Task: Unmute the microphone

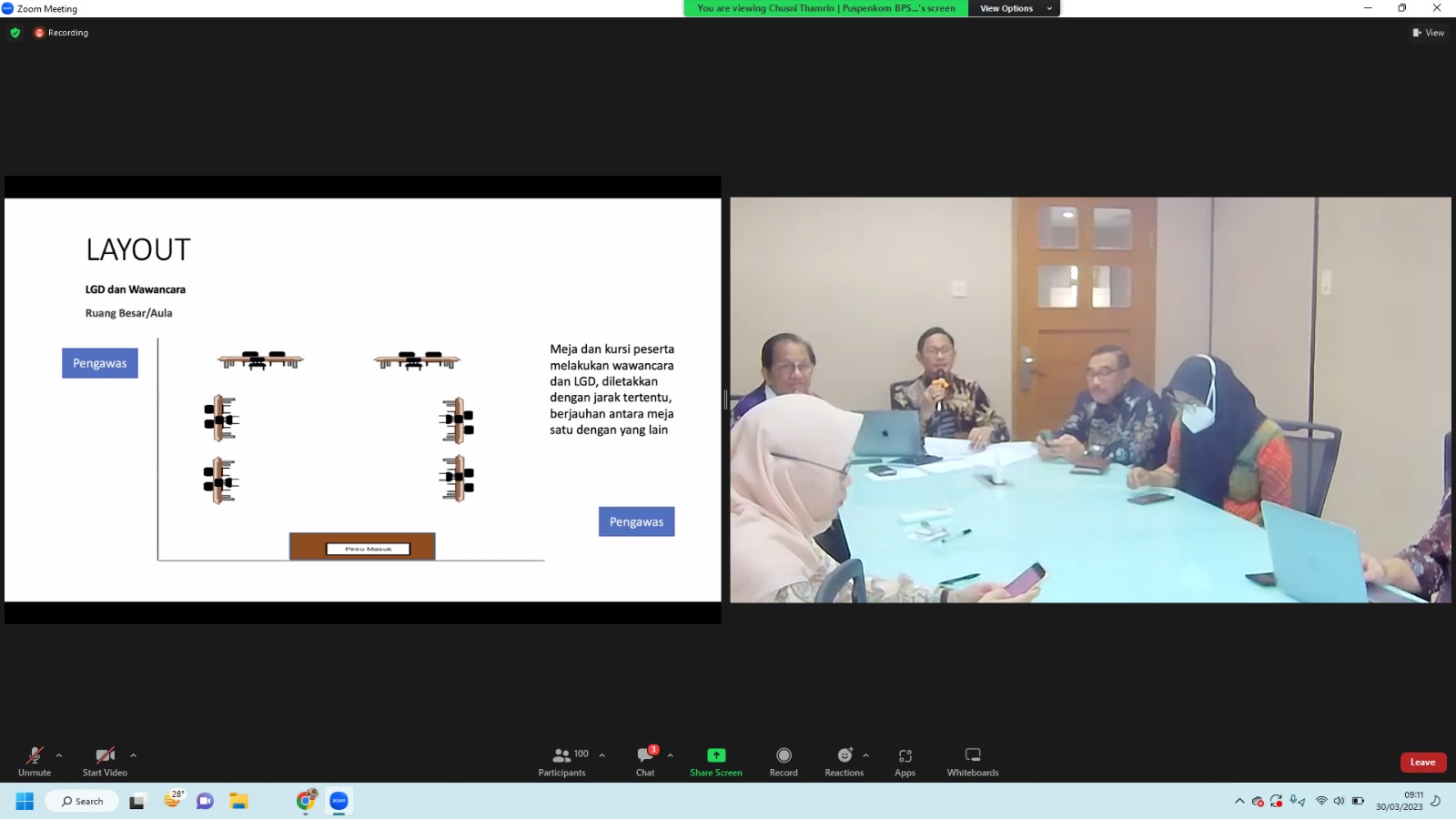Action: click(35, 761)
